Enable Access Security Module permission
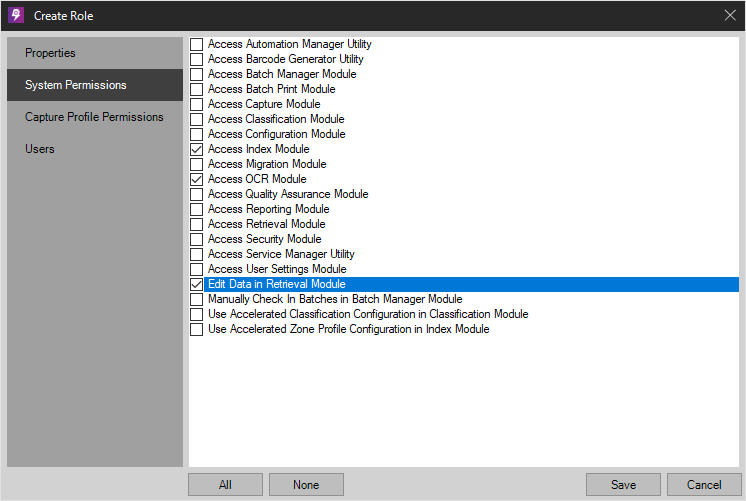 (196, 239)
